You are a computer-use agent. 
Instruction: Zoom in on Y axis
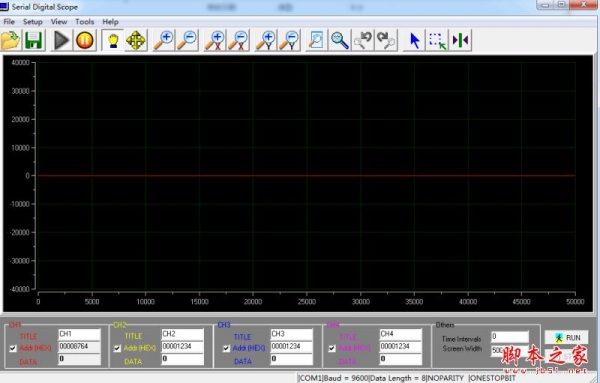[x=266, y=40]
